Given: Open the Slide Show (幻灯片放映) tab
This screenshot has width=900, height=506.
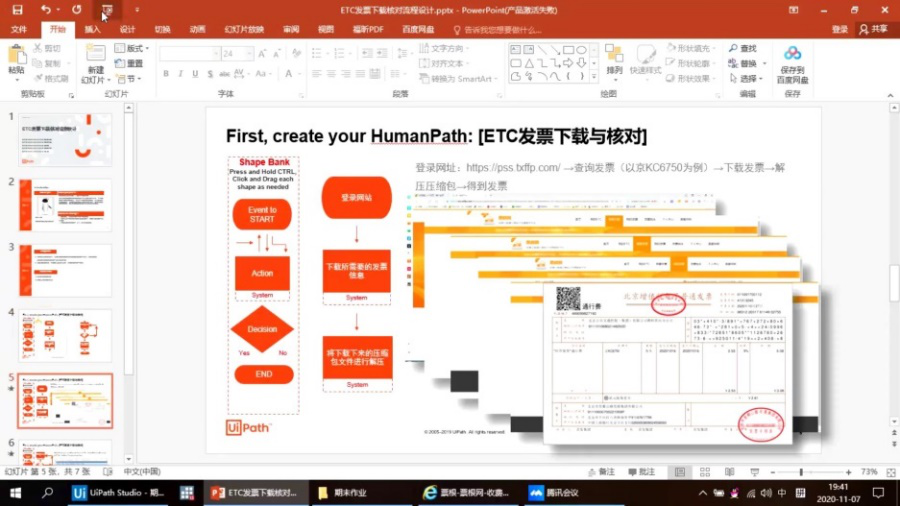Looking at the screenshot, I should pyautogui.click(x=244, y=29).
